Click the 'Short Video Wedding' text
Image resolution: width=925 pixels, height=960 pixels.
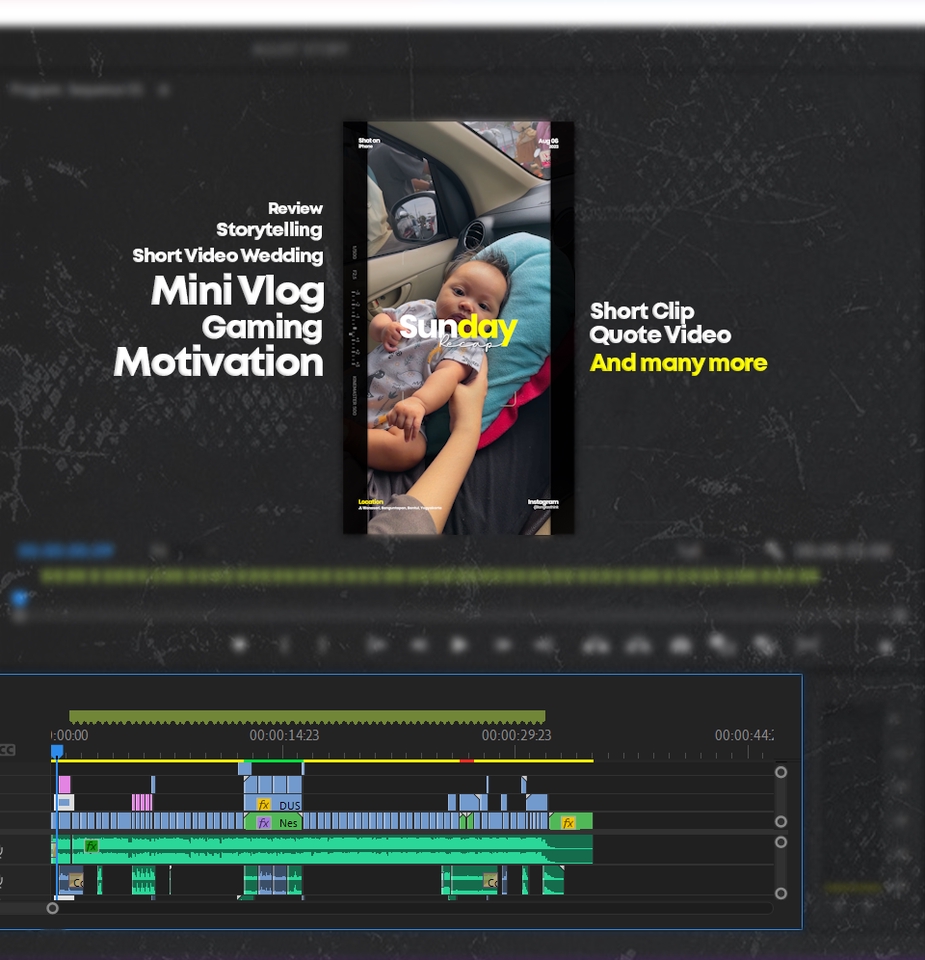click(x=228, y=255)
